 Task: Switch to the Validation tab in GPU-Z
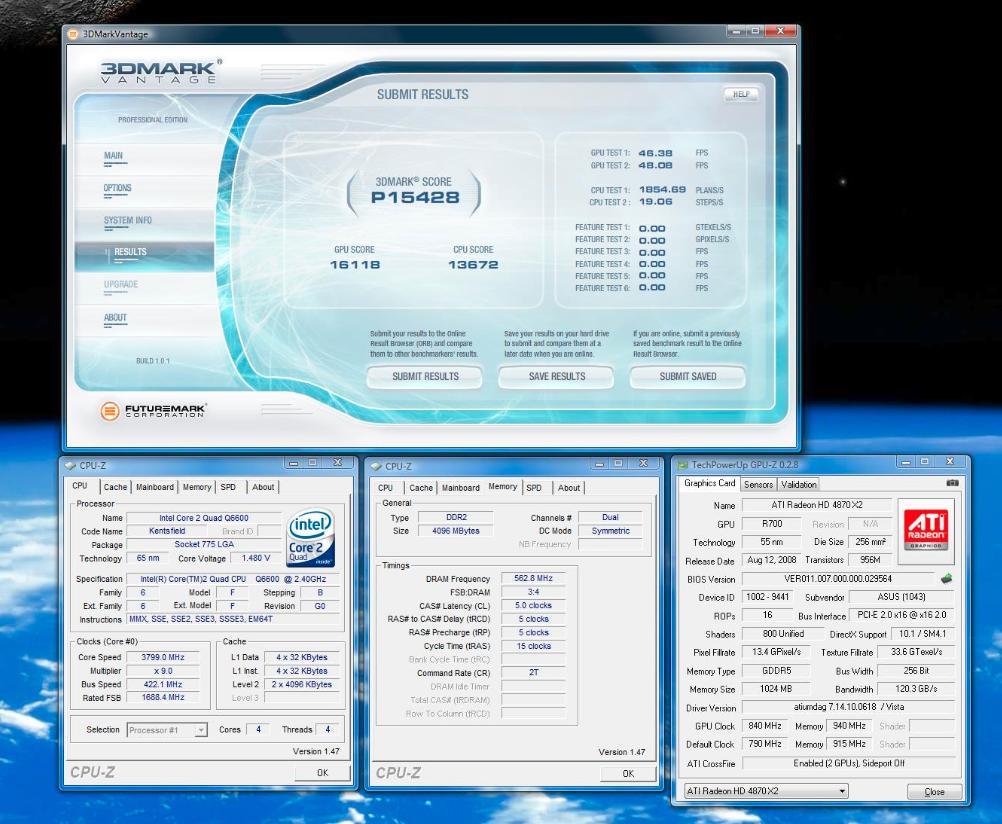(x=798, y=485)
